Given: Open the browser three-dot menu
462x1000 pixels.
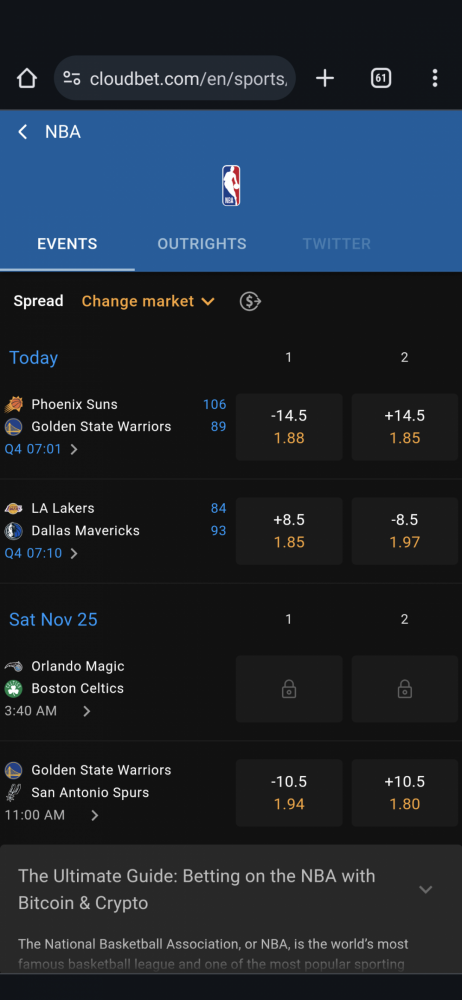Looking at the screenshot, I should point(435,78).
